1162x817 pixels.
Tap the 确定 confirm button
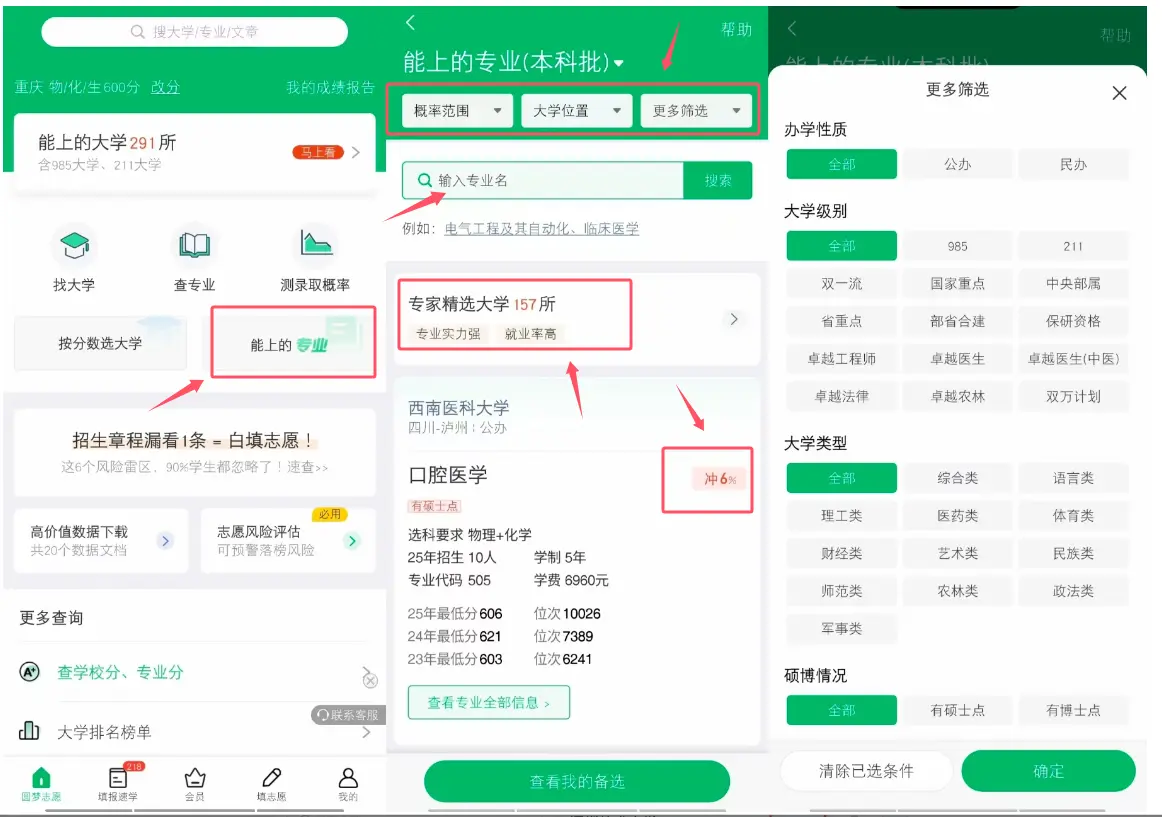tap(1049, 770)
